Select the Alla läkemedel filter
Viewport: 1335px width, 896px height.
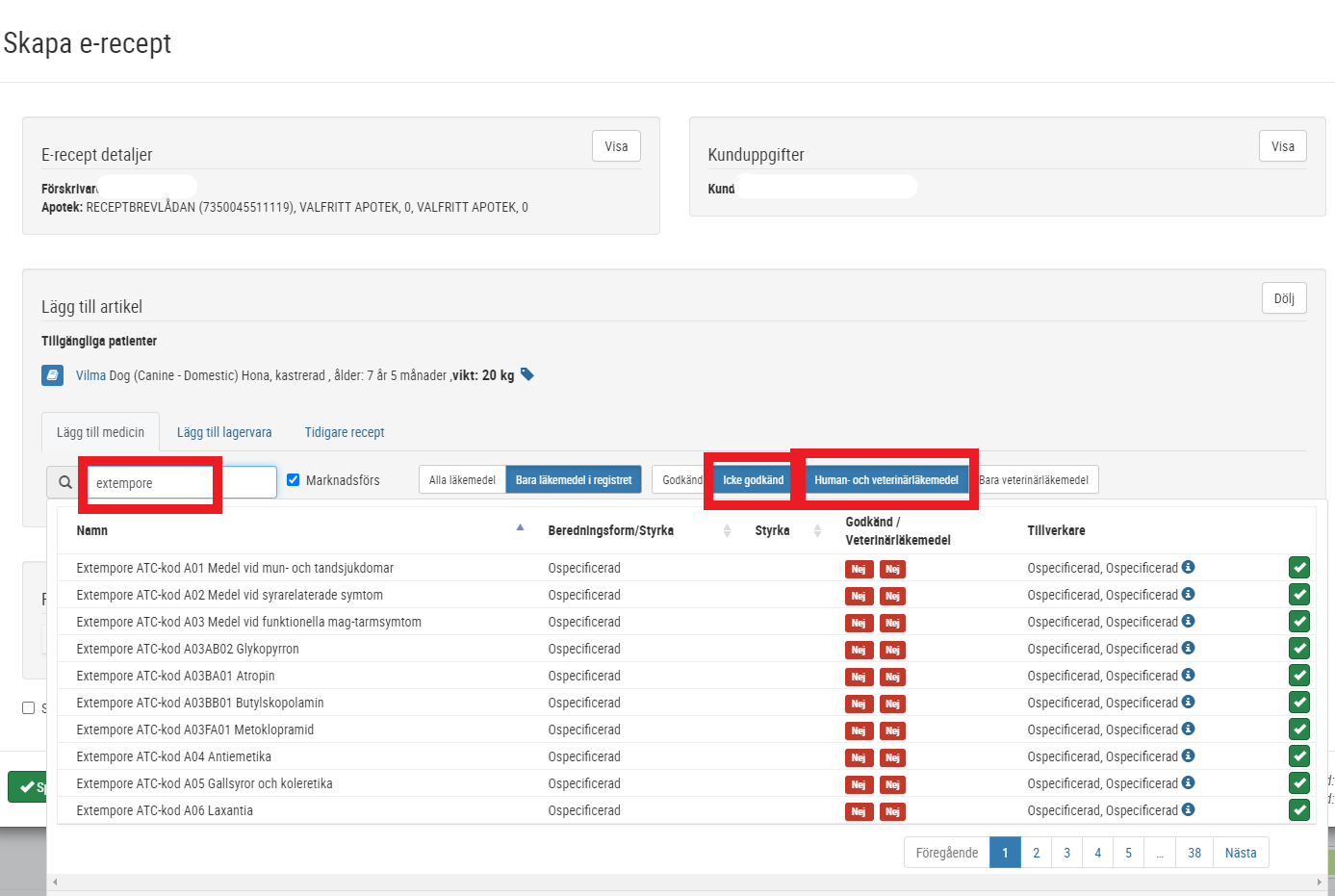tap(462, 479)
